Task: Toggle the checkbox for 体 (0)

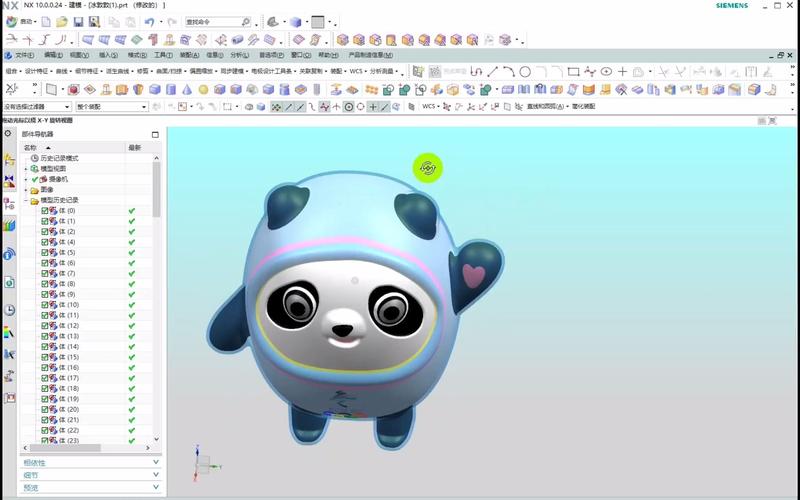Action: tap(44, 210)
